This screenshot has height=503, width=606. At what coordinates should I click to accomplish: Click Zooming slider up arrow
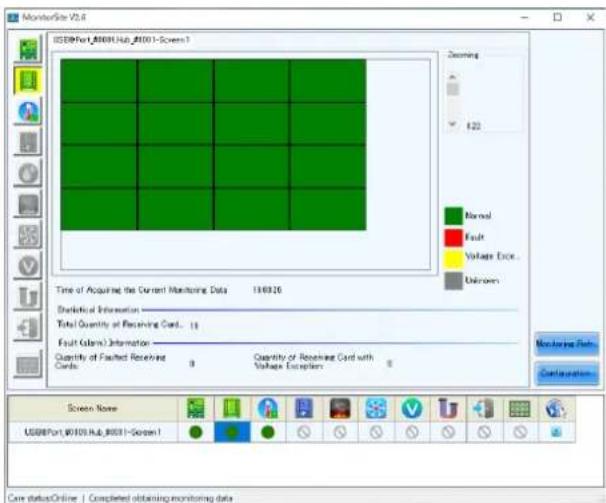[x=453, y=77]
